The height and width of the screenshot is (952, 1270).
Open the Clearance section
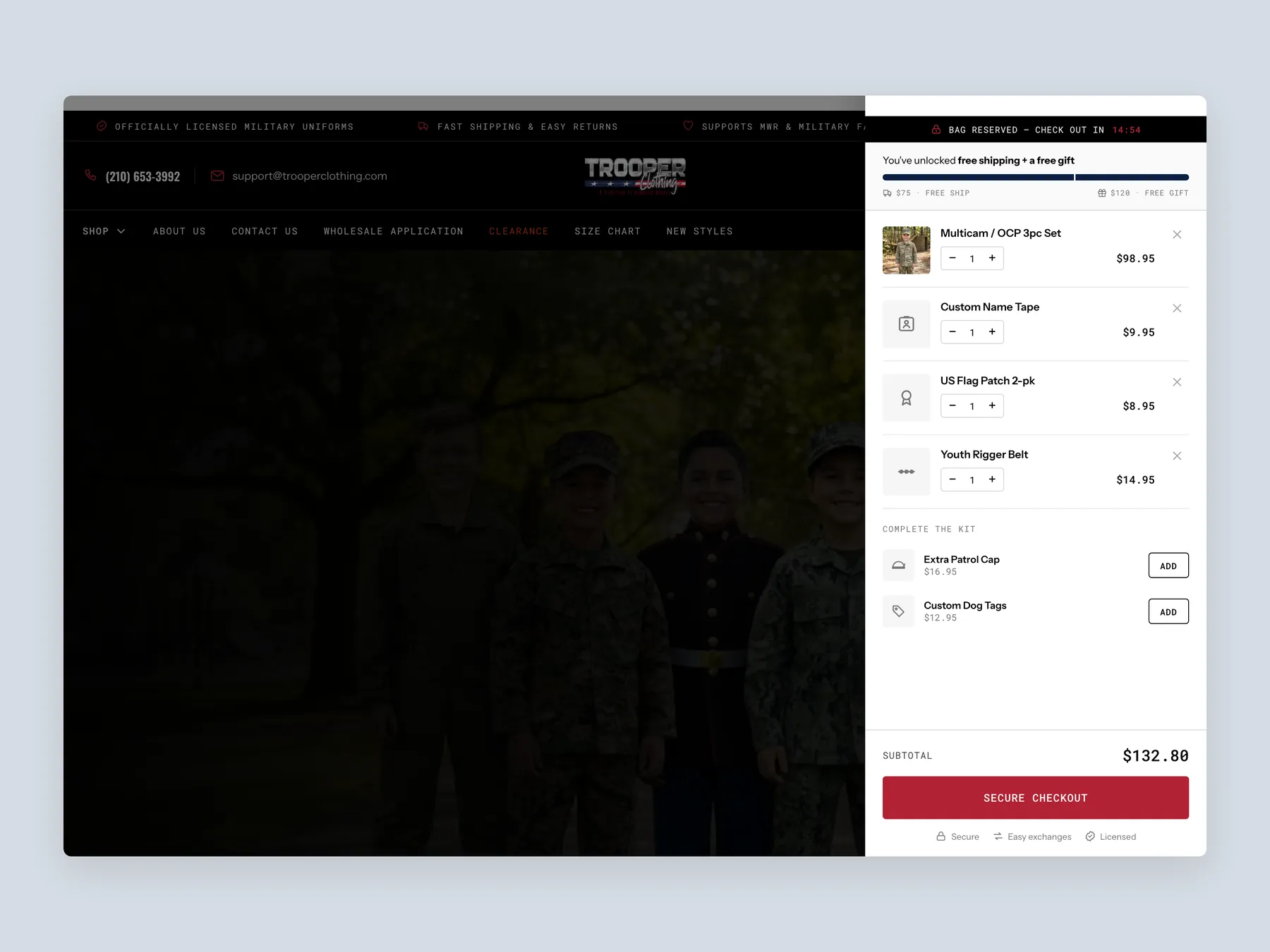point(519,231)
